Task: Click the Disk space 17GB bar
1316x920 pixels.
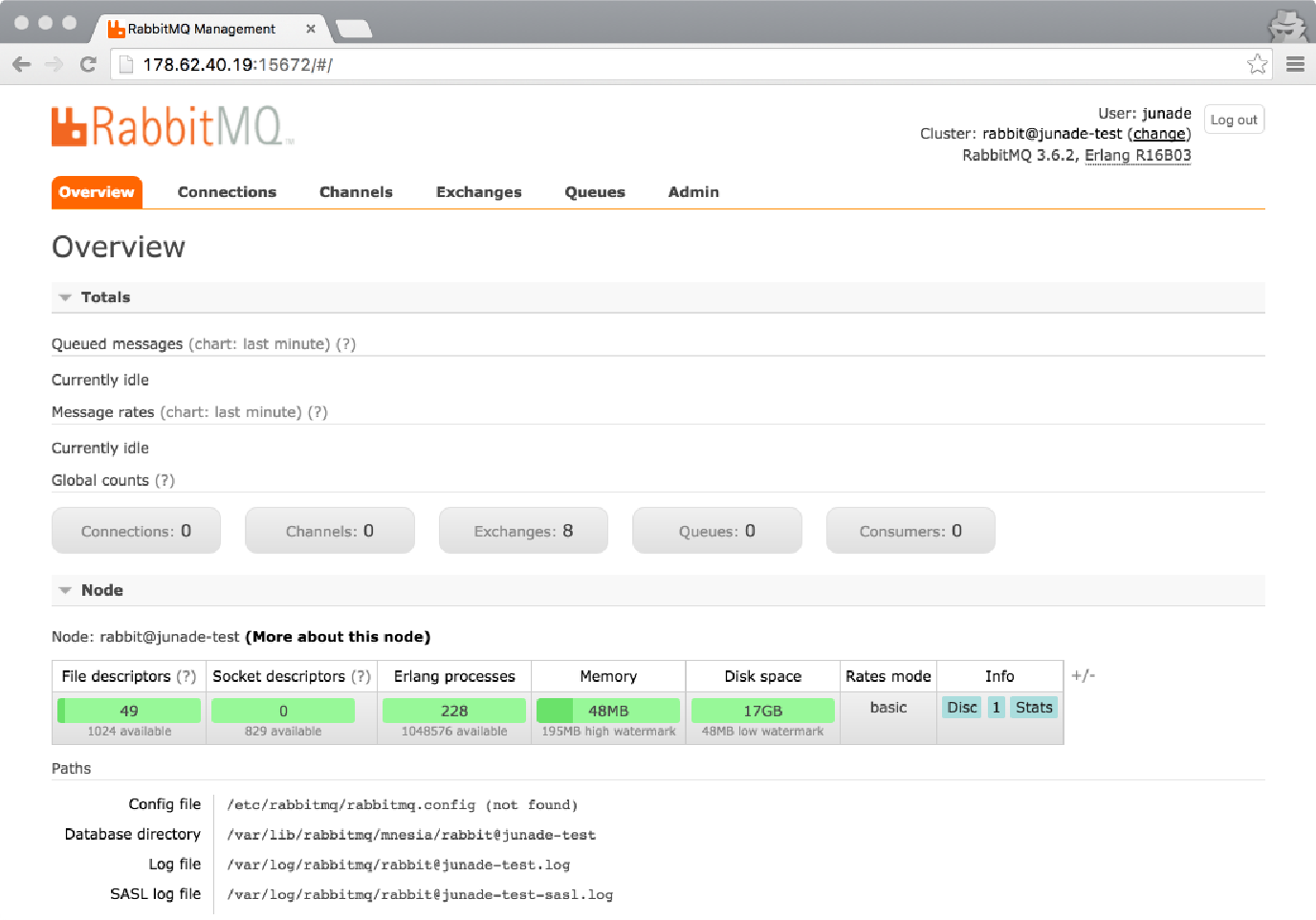Action: pos(763,711)
